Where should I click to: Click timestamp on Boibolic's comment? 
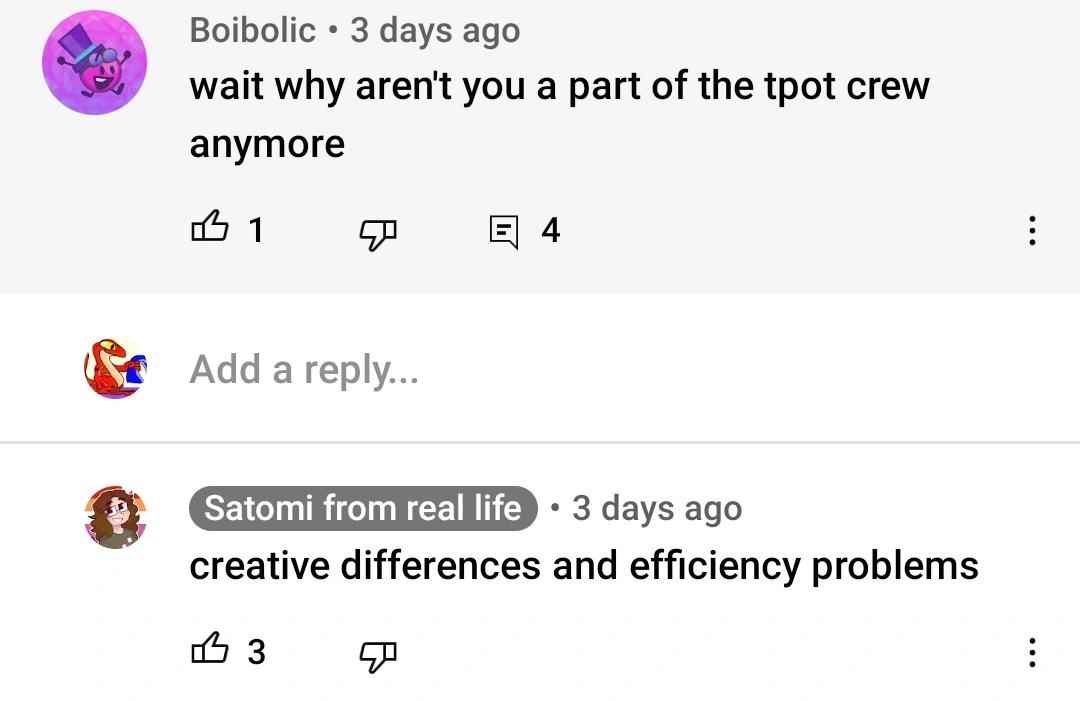[x=435, y=31]
